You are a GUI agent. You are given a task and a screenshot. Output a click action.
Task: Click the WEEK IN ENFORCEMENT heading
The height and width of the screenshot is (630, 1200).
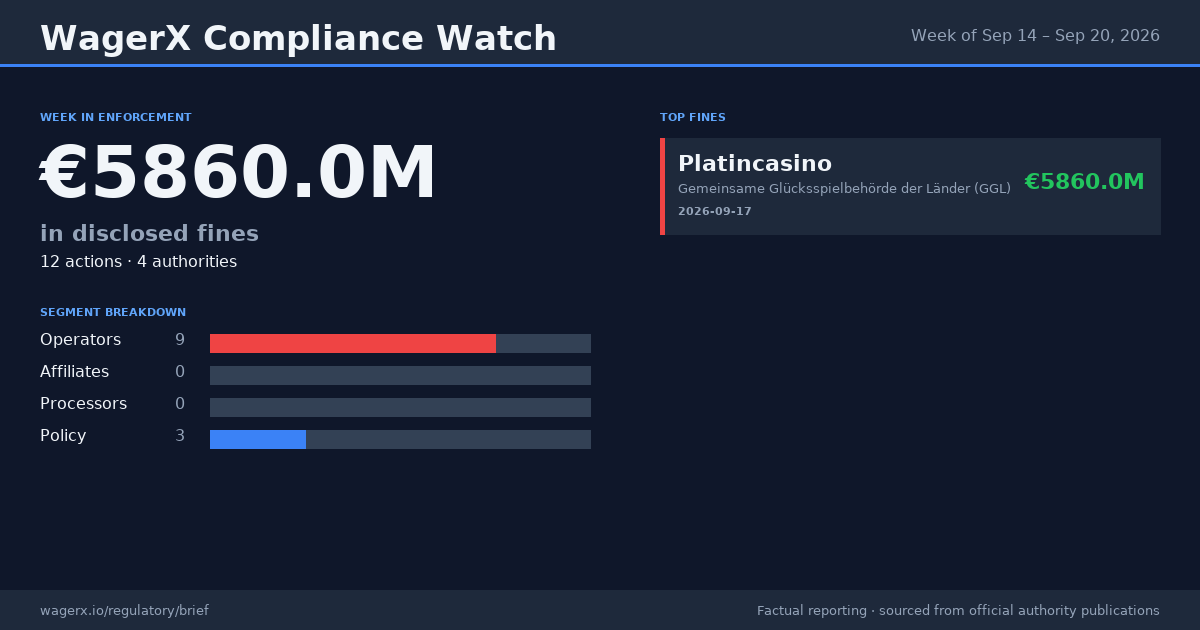click(116, 118)
